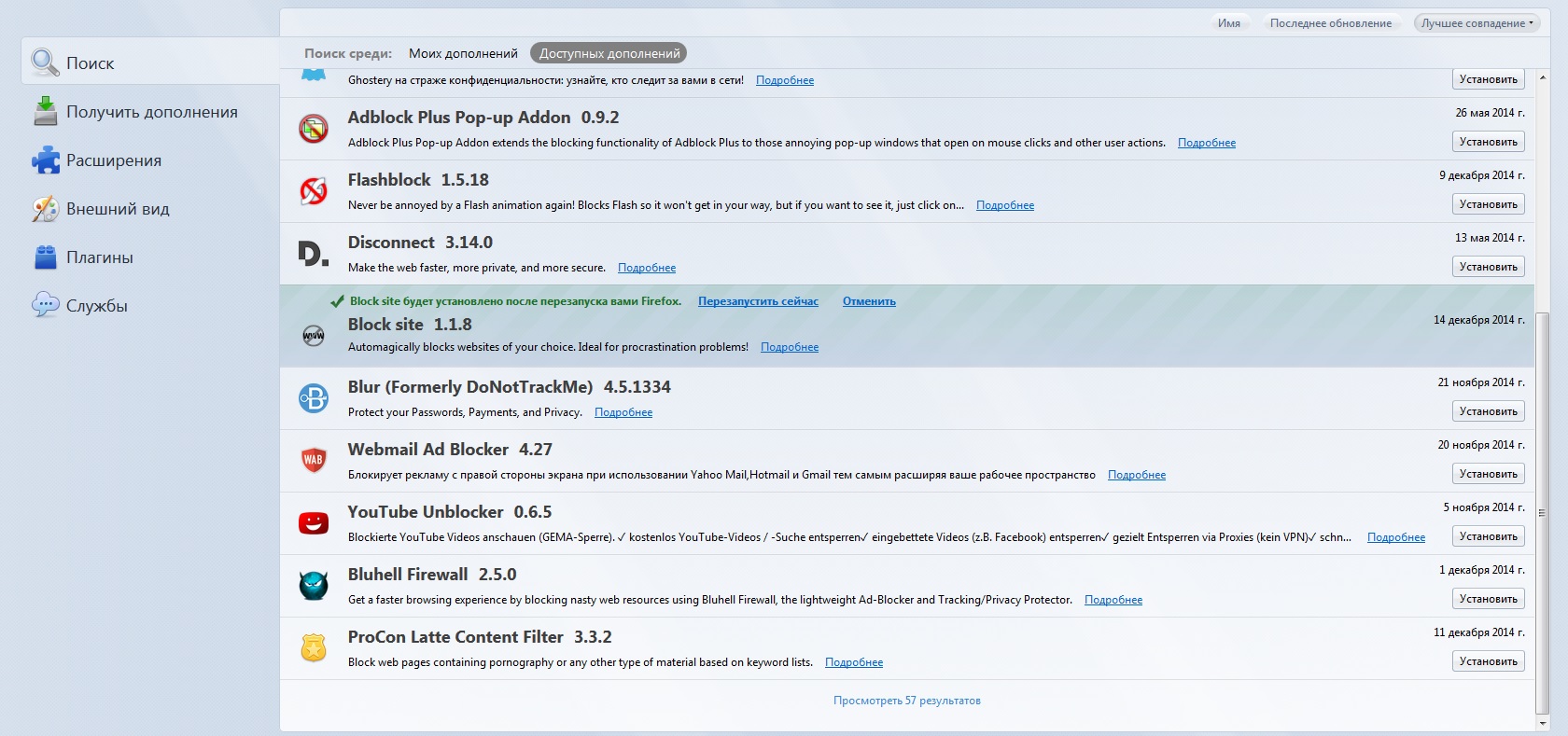1568x736 pixels.
Task: Sort by Последнее обновление
Action: 1330,23
